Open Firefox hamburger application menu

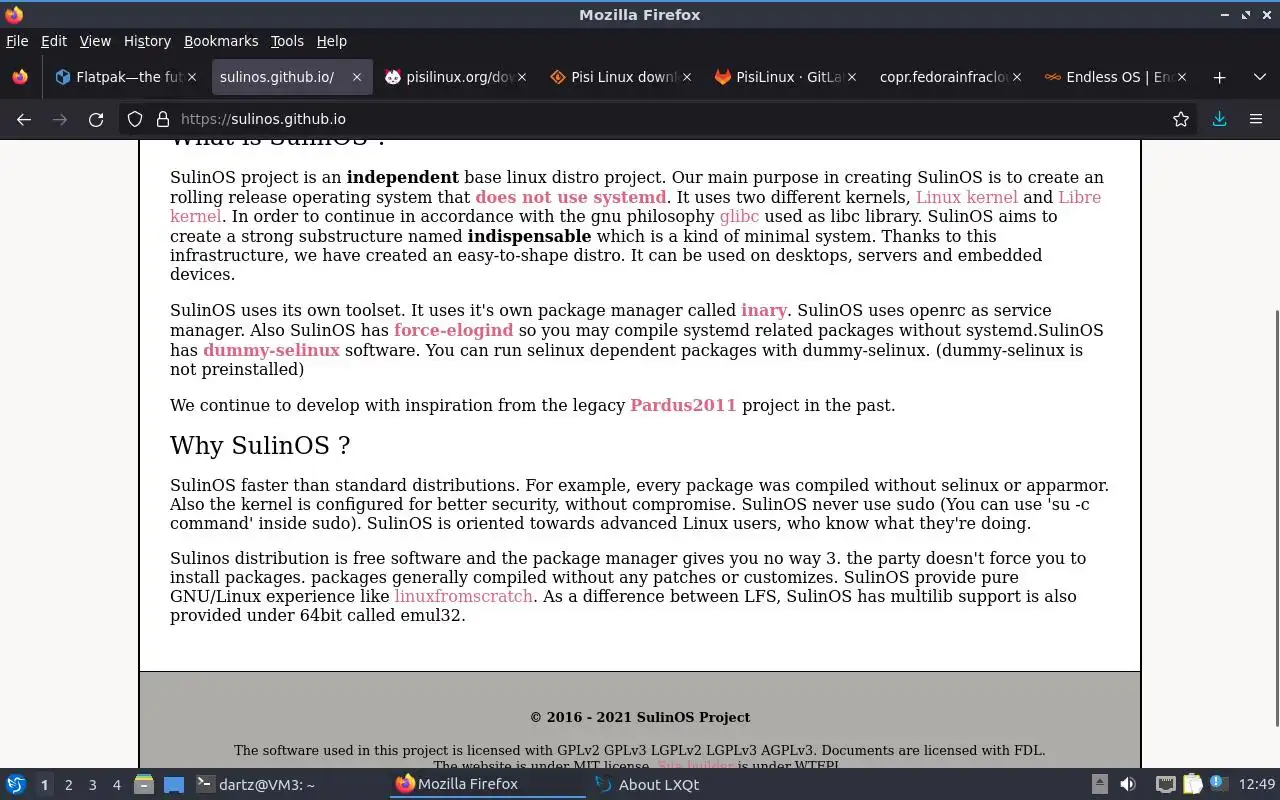1256,119
